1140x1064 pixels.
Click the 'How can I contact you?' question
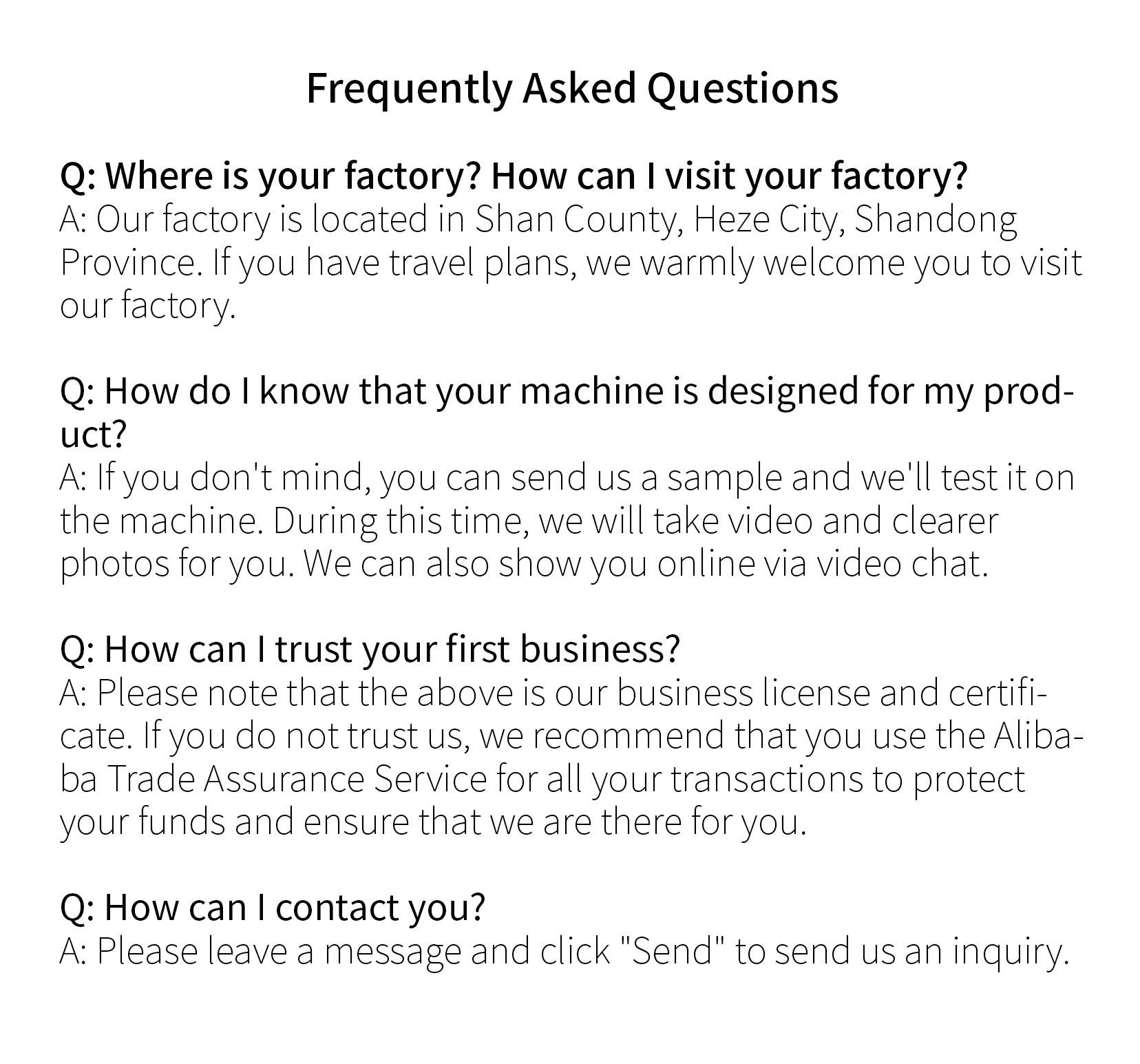click(x=273, y=907)
